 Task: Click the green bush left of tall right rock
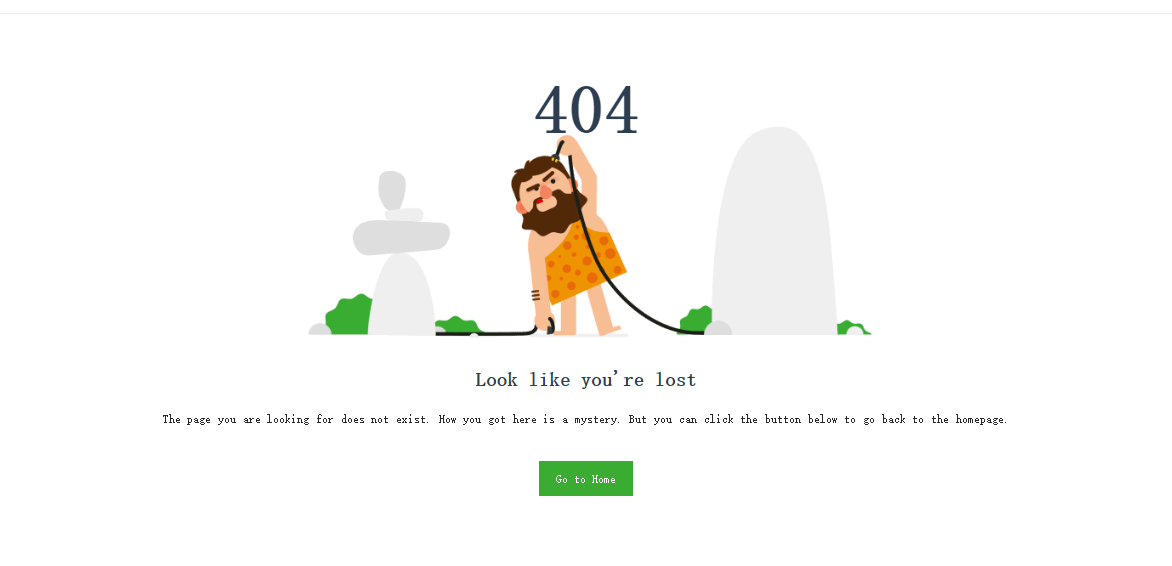695,320
